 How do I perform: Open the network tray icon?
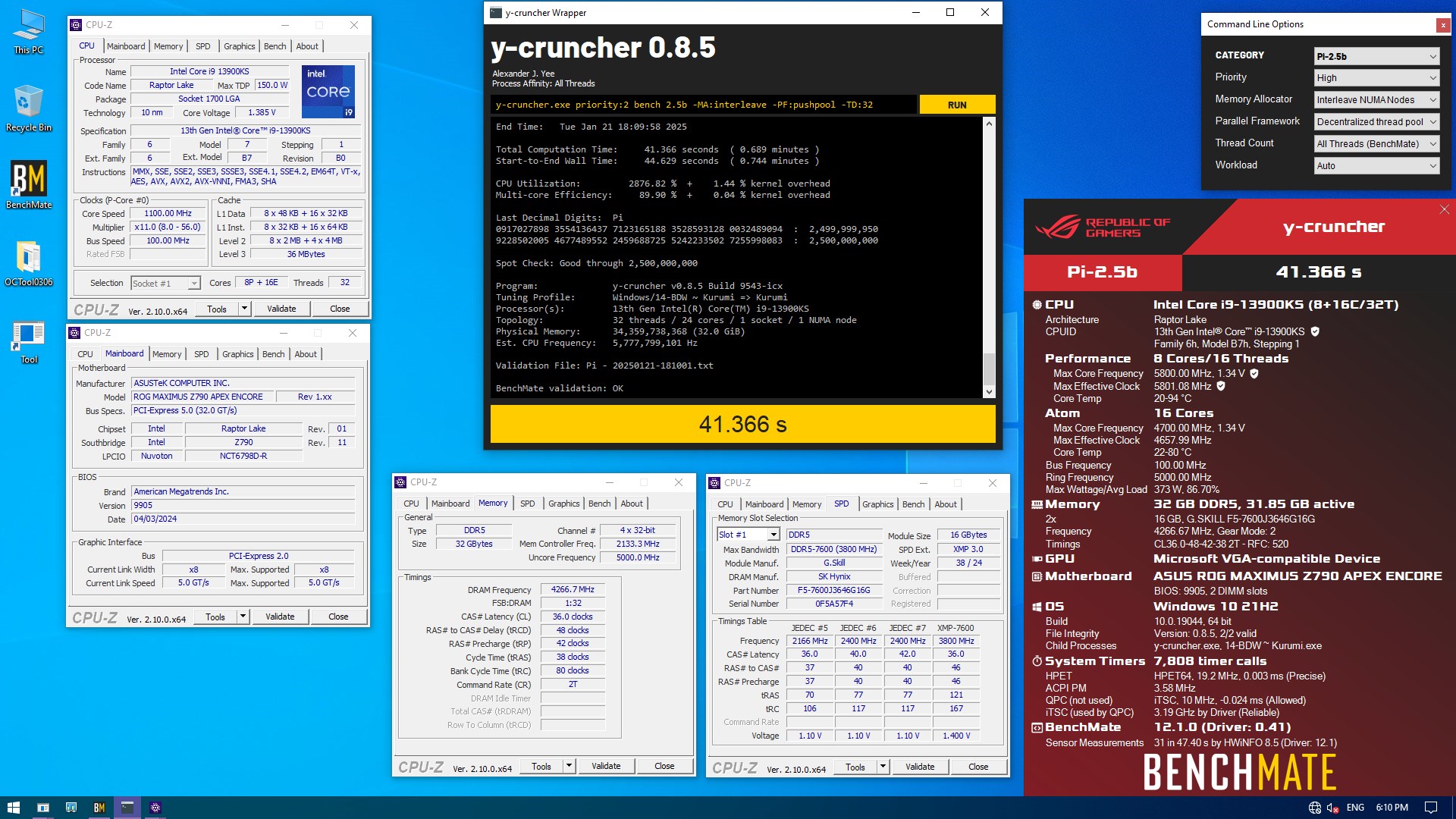[1314, 808]
